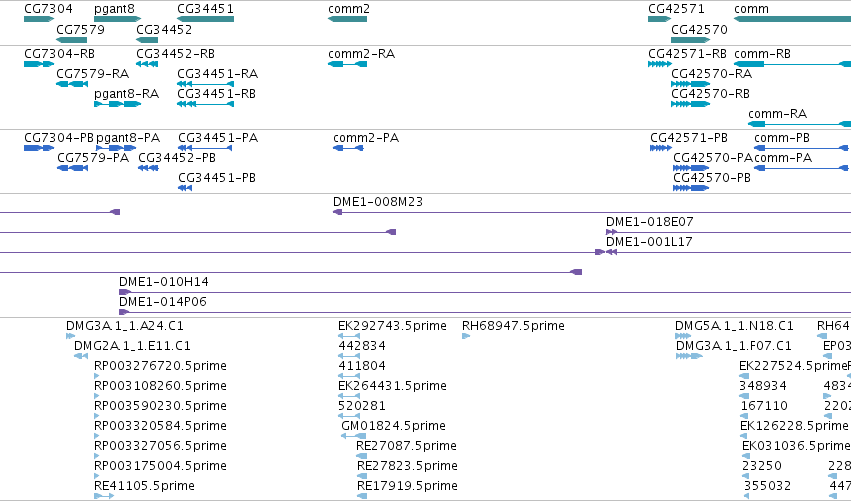This screenshot has width=851, height=501.
Task: Select EST DMG5A.1_1.N18.C1
Action: 683,336
